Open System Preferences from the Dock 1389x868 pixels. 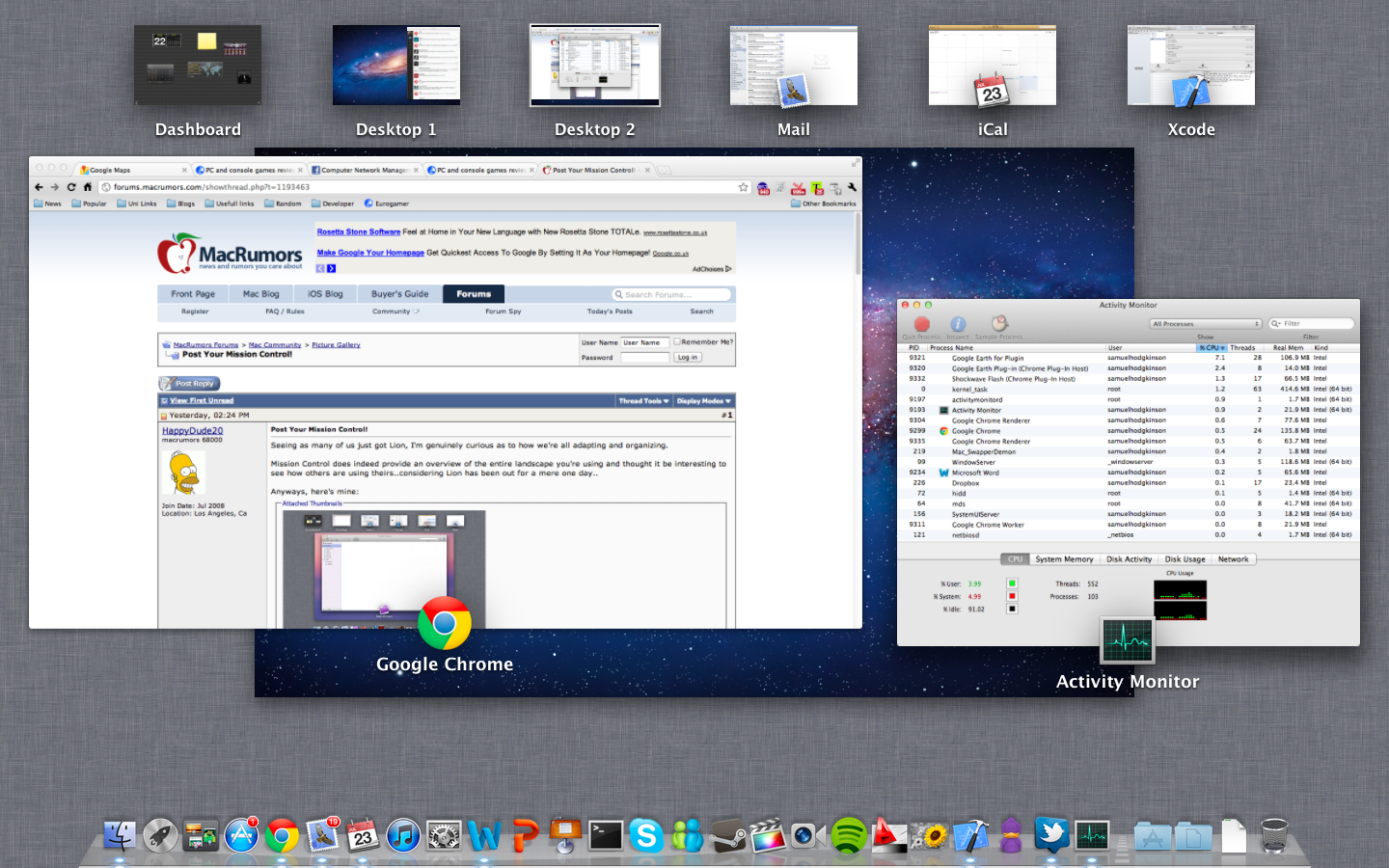tap(444, 835)
